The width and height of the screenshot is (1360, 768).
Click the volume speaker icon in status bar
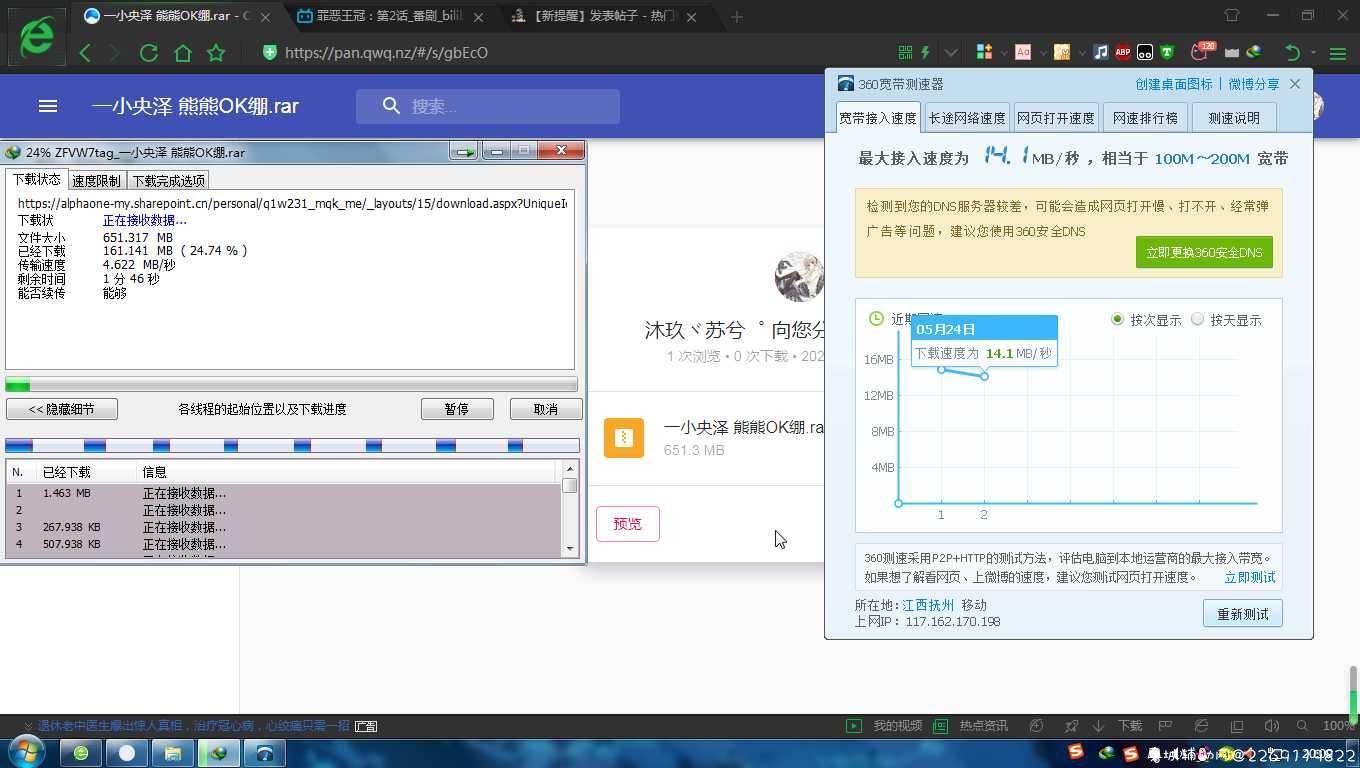tap(1271, 726)
